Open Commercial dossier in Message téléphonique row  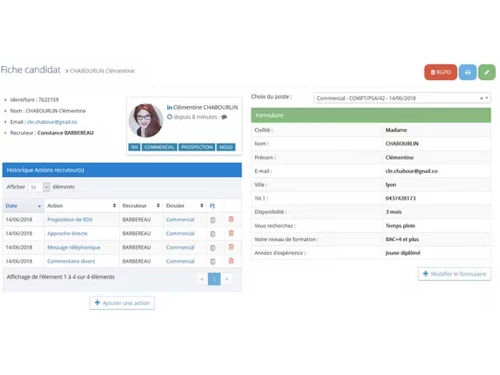(180, 247)
